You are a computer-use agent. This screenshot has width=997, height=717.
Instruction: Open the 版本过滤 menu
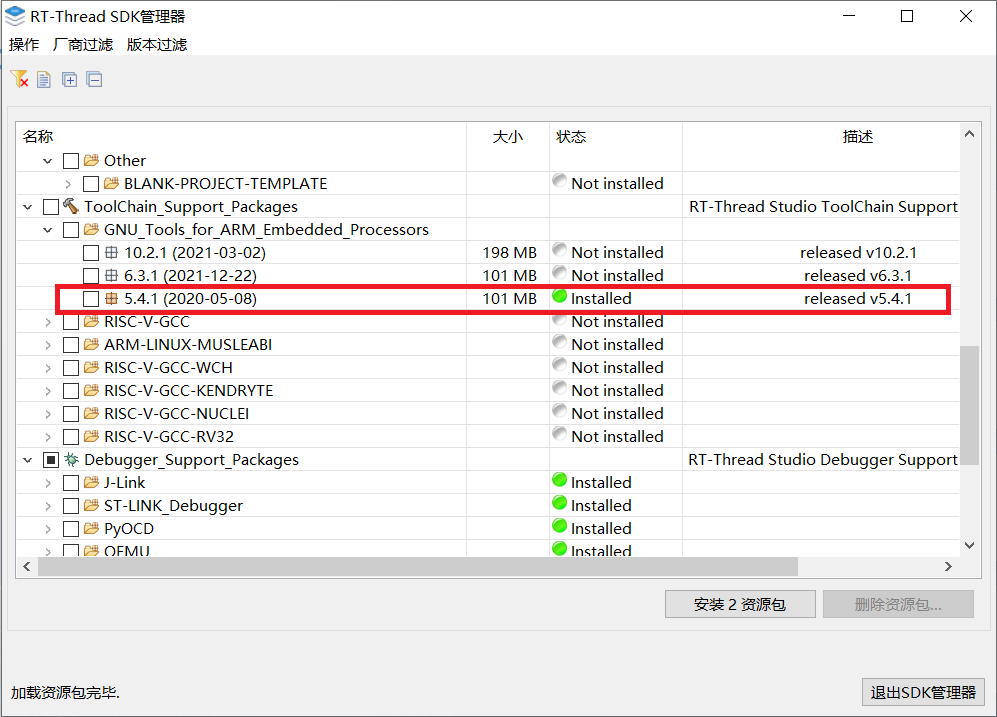[x=156, y=44]
